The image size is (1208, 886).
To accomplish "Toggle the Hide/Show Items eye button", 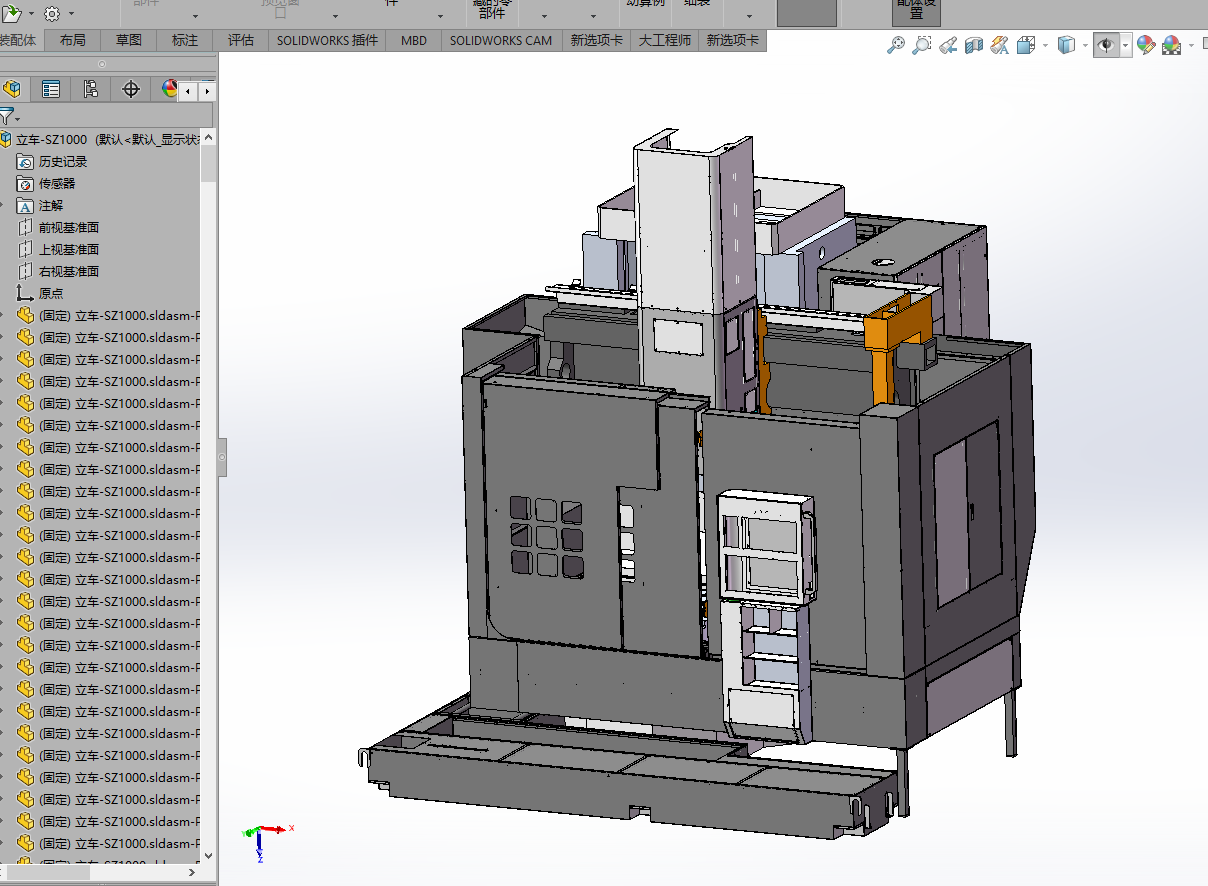I will (x=1106, y=45).
